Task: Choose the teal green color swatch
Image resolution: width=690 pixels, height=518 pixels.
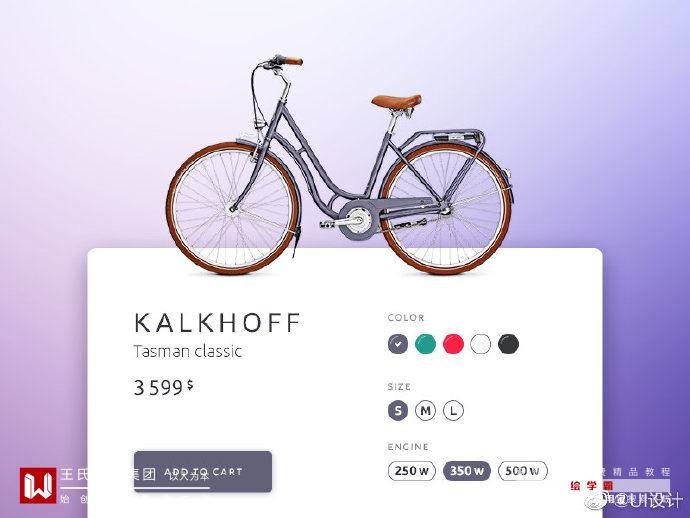Action: pos(426,344)
